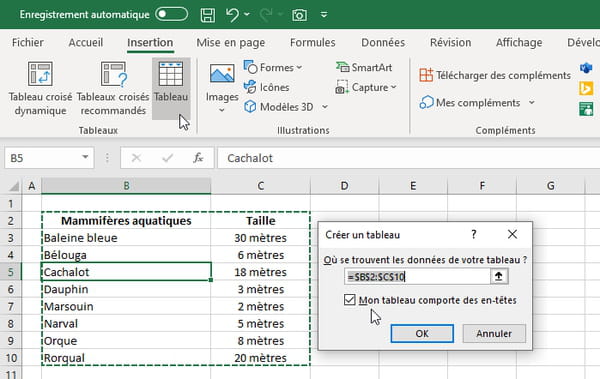Open the Fichier menu tab
This screenshot has height=379, width=600.
coord(28,42)
